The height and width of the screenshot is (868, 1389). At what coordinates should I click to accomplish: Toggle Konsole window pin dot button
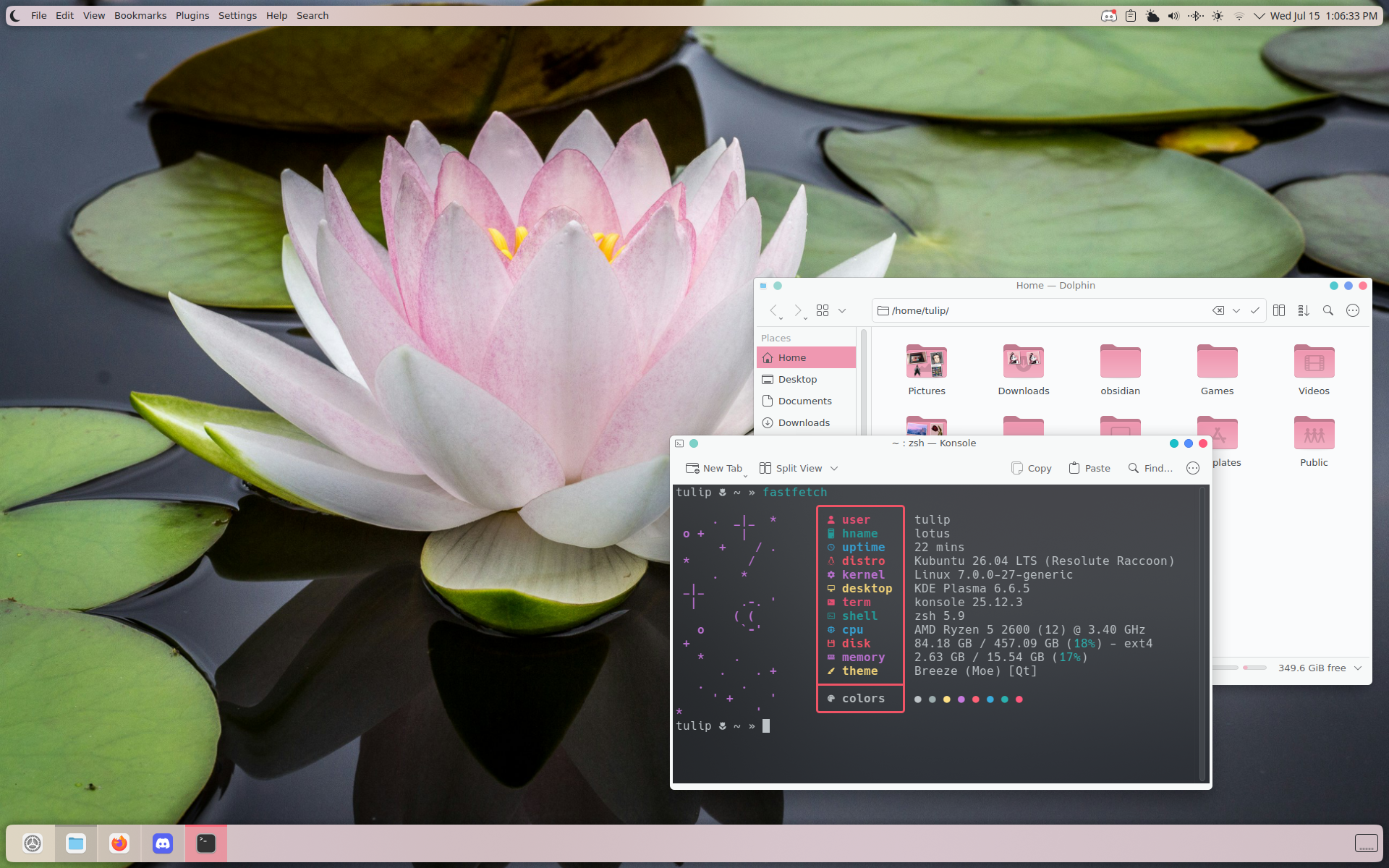pyautogui.click(x=694, y=443)
